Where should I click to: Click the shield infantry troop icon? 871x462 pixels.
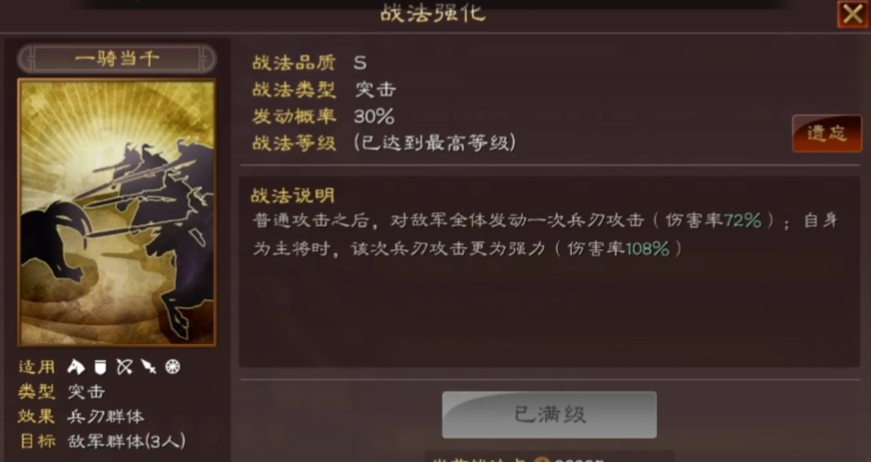click(x=100, y=366)
